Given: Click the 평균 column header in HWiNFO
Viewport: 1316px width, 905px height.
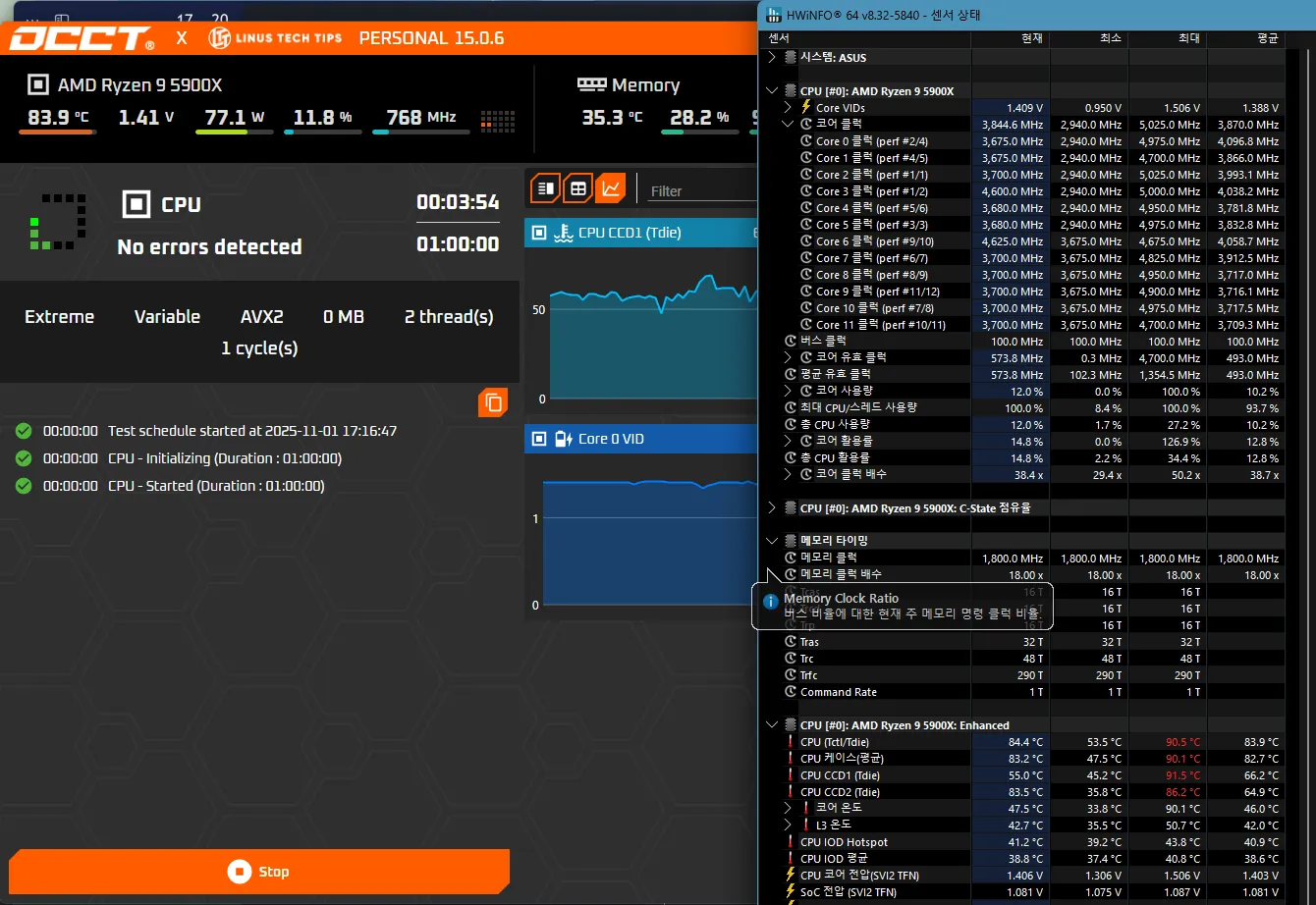Looking at the screenshot, I should (1246, 39).
